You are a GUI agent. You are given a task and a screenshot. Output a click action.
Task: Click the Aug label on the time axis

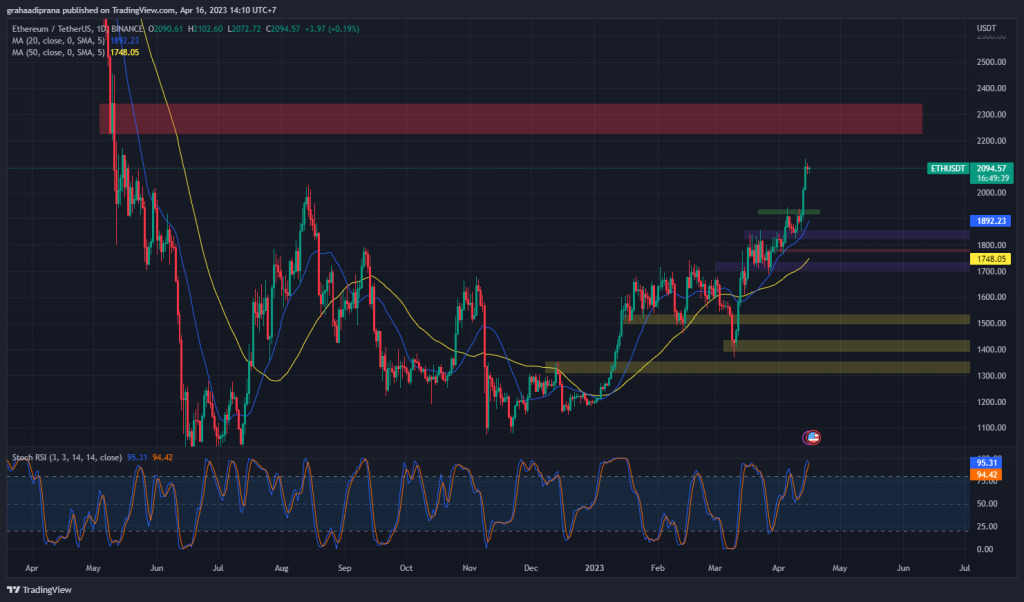coord(281,568)
